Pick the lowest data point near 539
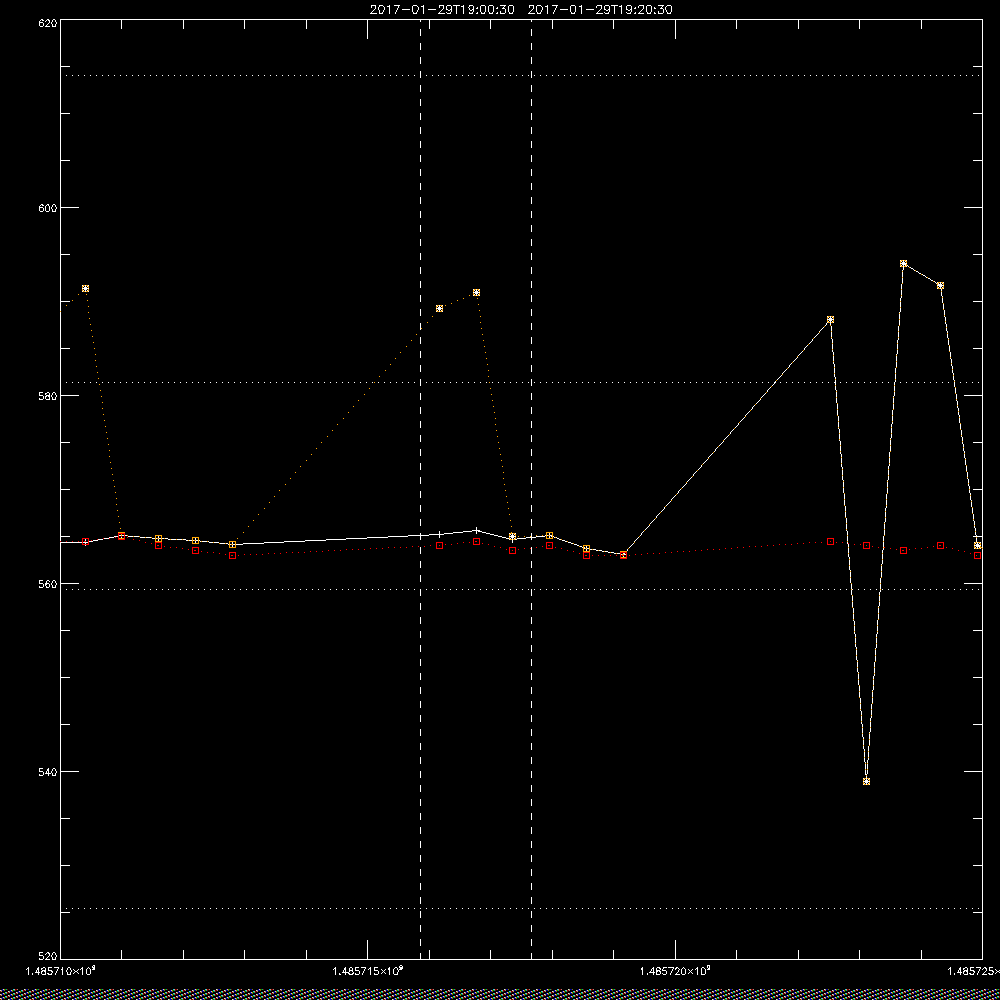The width and height of the screenshot is (1000, 1000). click(866, 781)
